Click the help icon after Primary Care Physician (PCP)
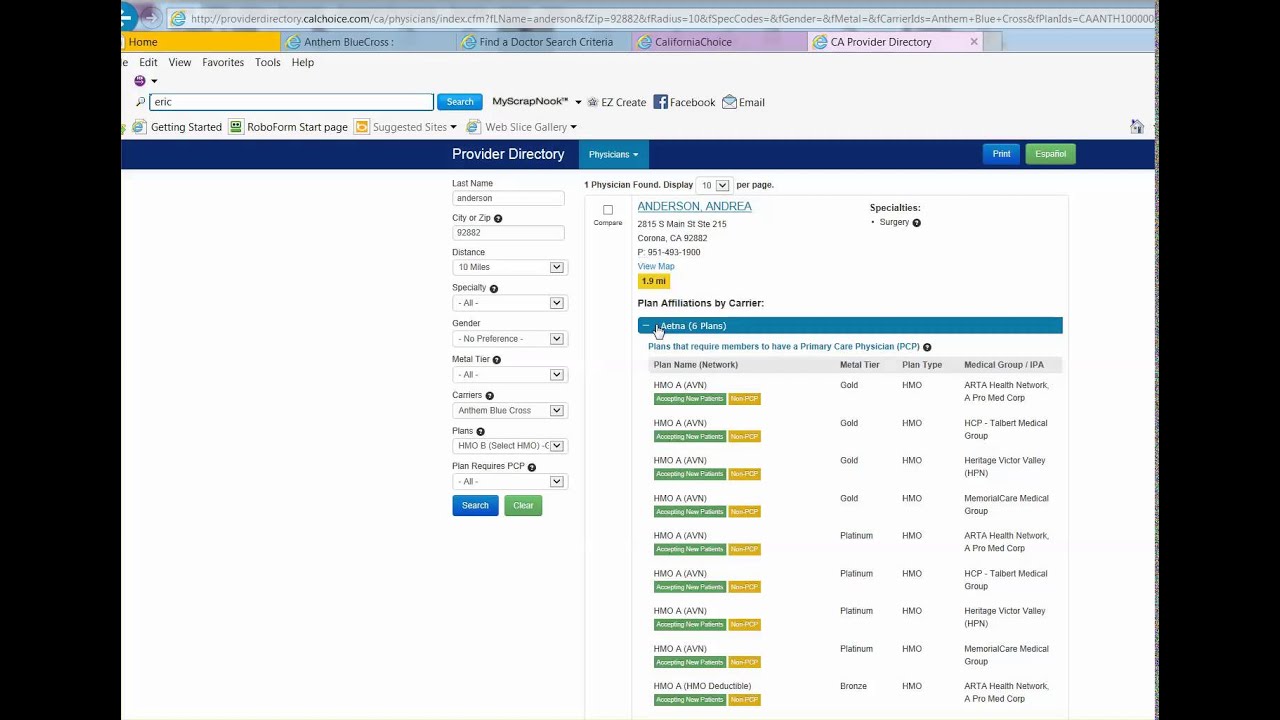 tap(927, 347)
